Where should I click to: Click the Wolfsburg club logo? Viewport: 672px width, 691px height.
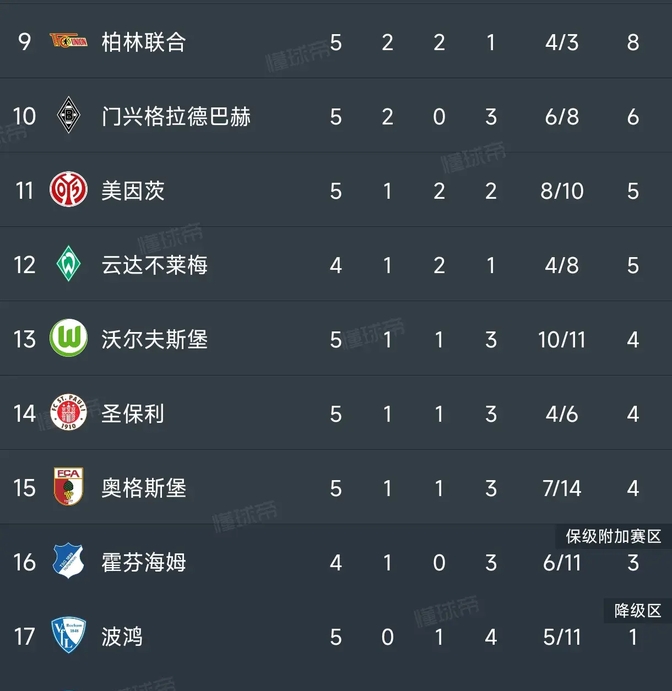point(69,339)
